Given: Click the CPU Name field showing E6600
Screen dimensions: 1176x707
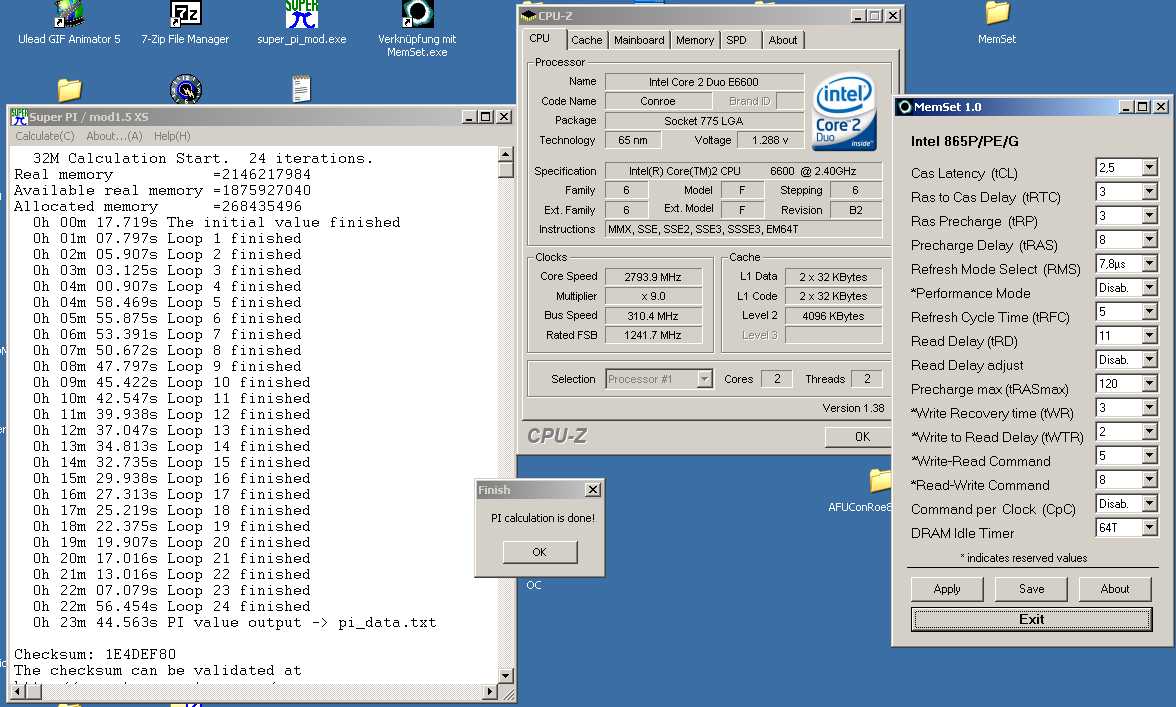Looking at the screenshot, I should (x=704, y=82).
